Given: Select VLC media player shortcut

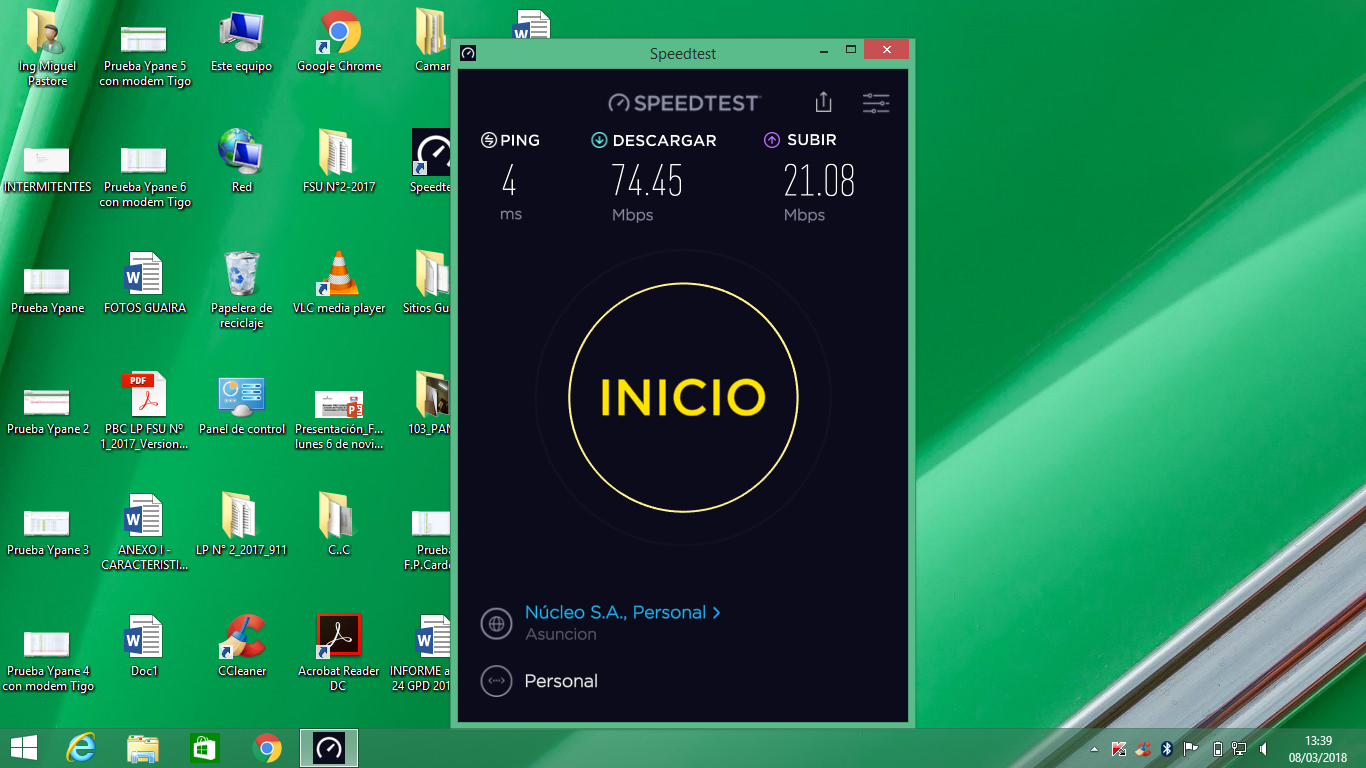Looking at the screenshot, I should tap(339, 283).
